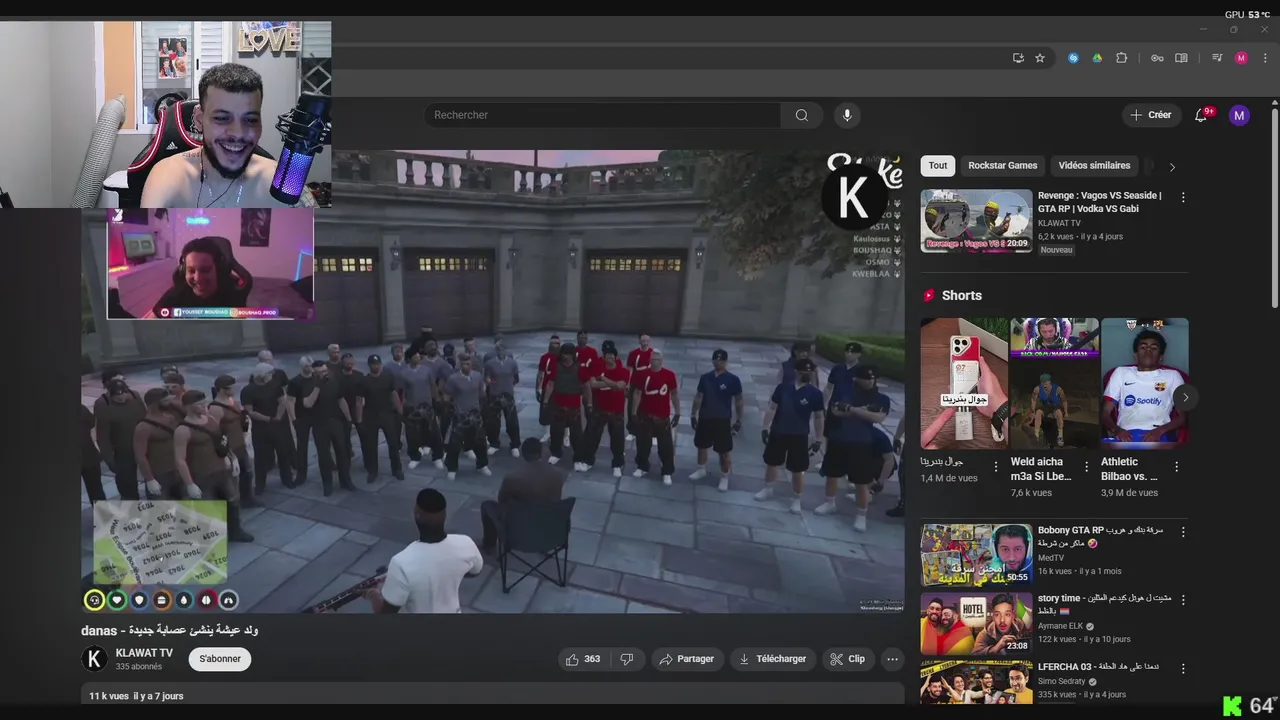The height and width of the screenshot is (720, 1280).
Task: Open the YouTube notifications bell
Action: [x=1201, y=115]
